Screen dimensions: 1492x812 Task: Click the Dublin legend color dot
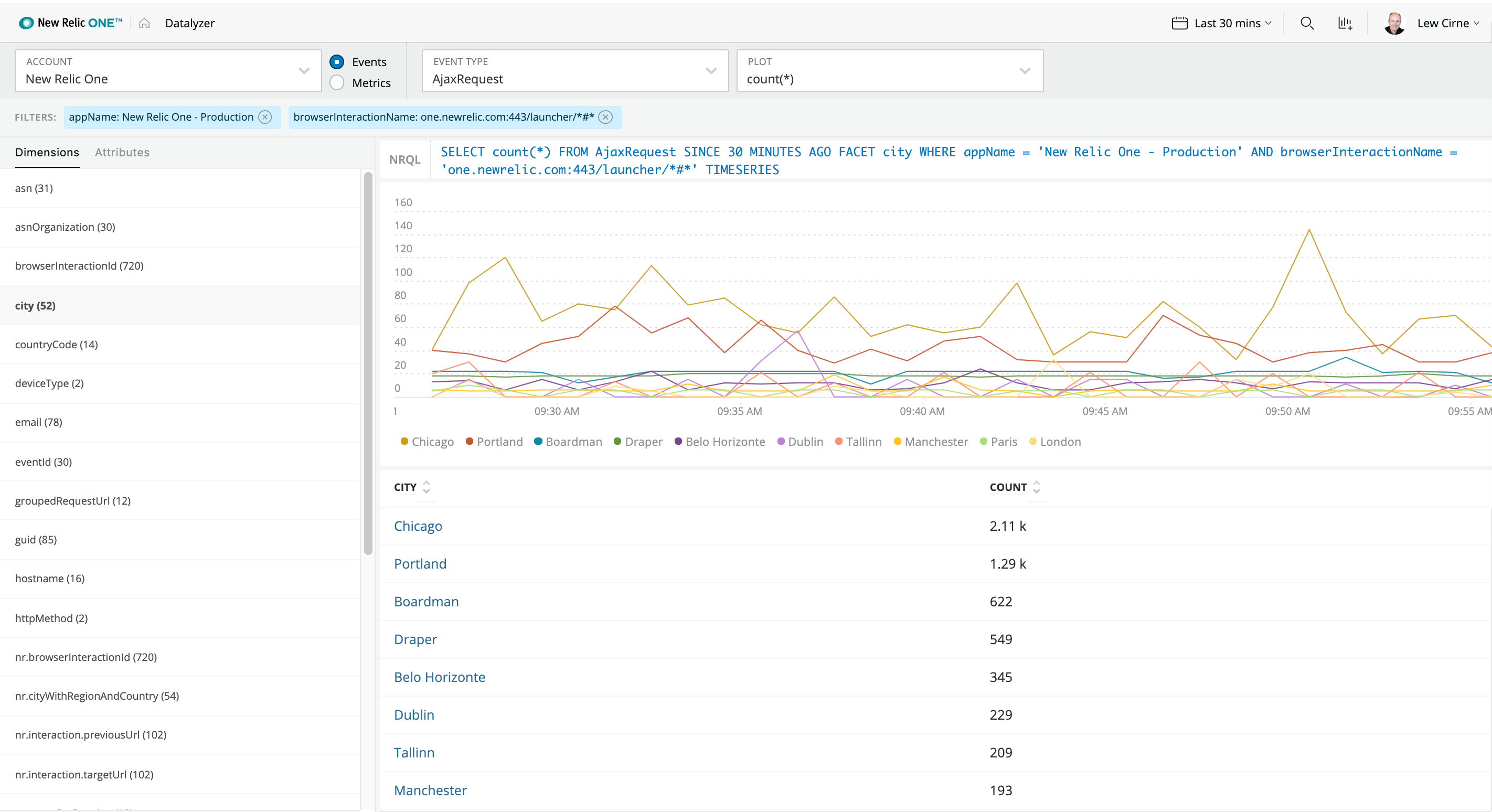pyautogui.click(x=781, y=442)
